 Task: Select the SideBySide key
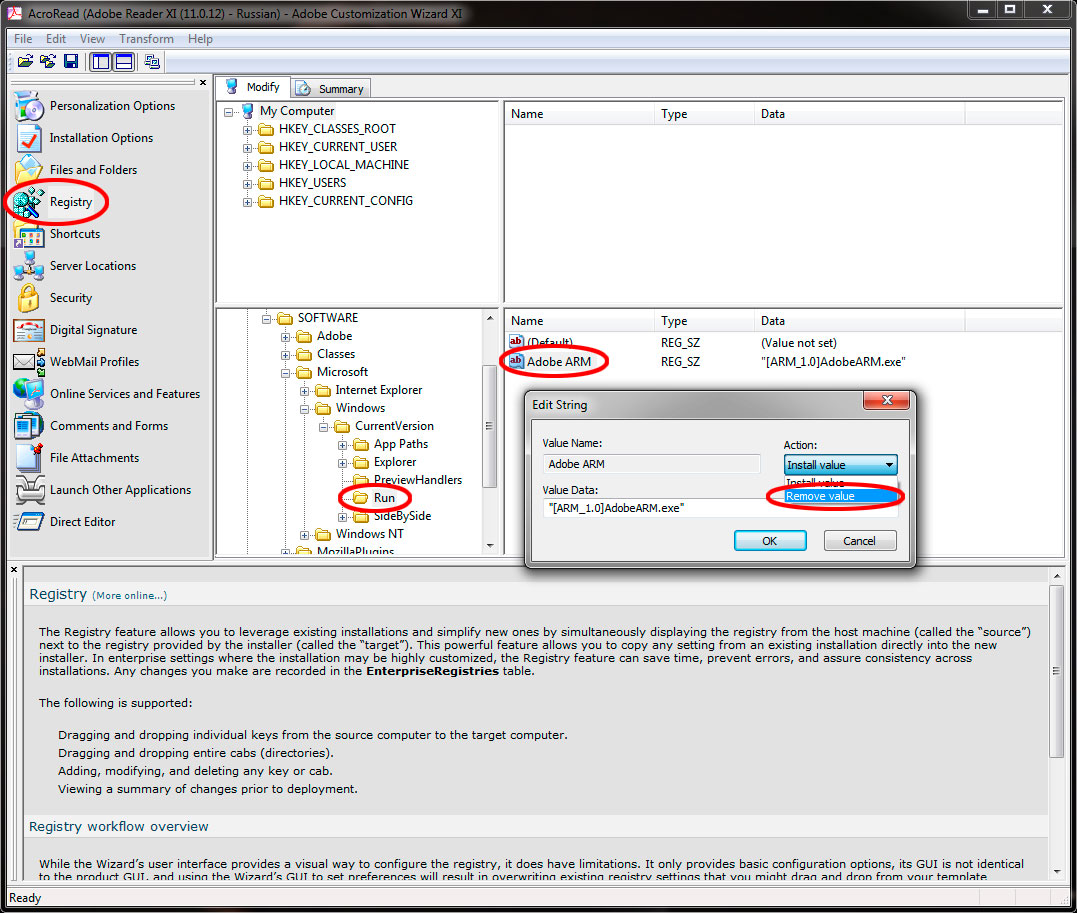tap(403, 517)
